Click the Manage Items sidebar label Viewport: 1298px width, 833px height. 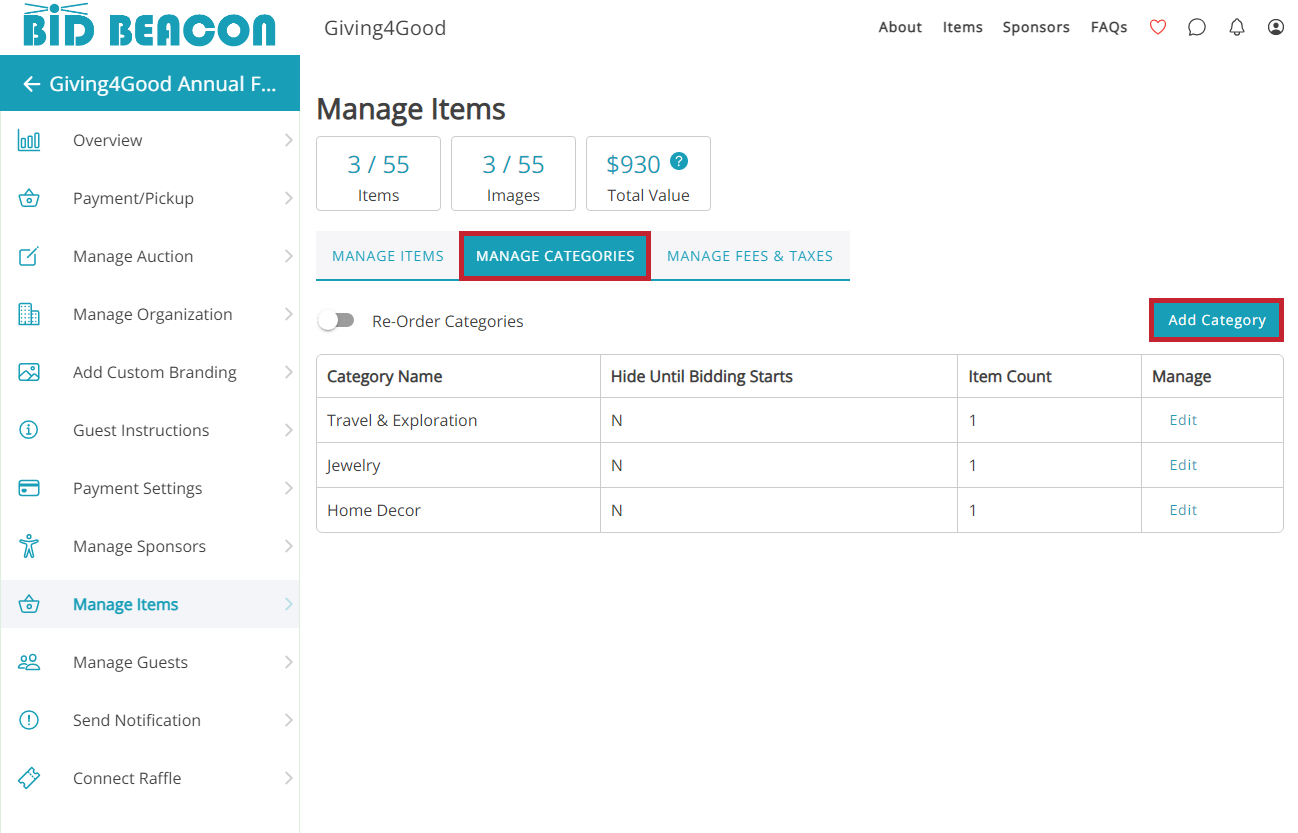126,604
